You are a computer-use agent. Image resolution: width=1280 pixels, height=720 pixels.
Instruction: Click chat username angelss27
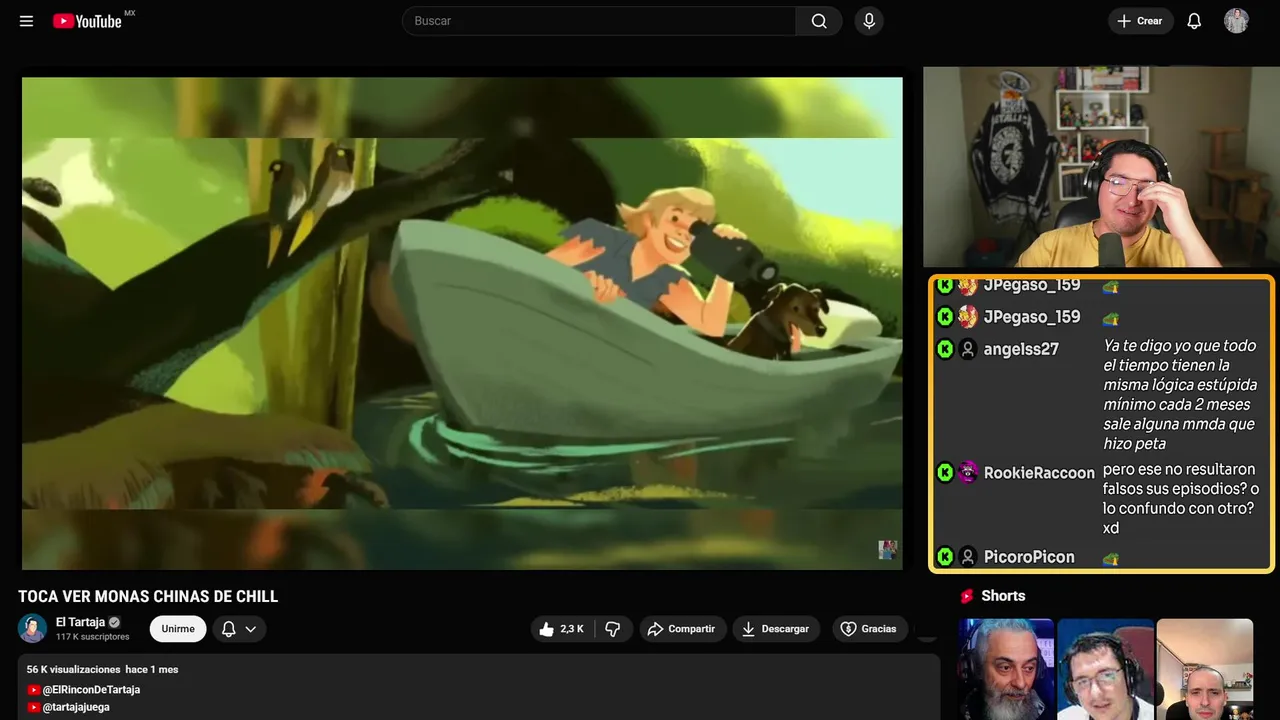click(x=1021, y=349)
